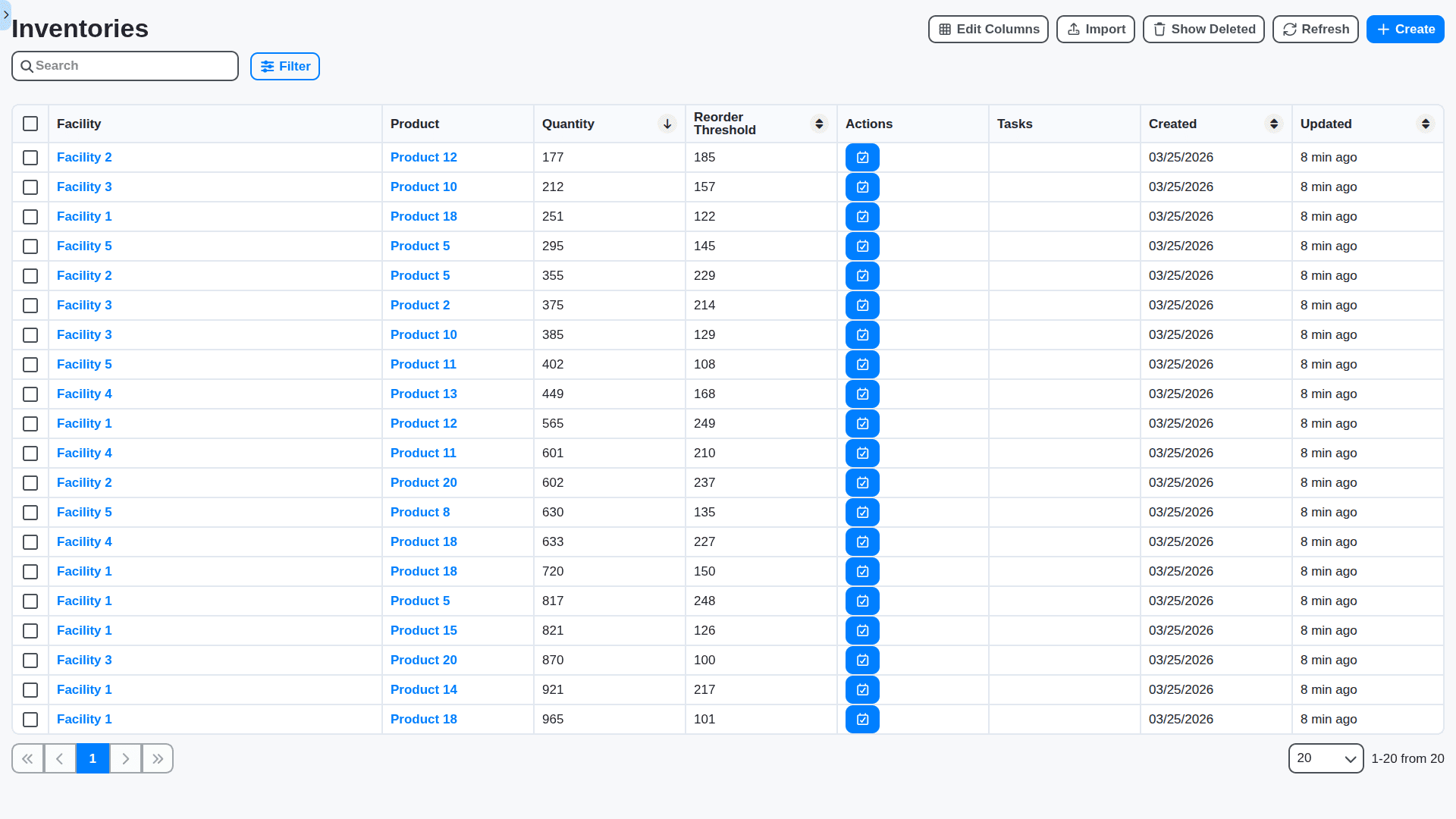Click the search magnifier icon
Screen dimensions: 1456x819
click(x=27, y=66)
